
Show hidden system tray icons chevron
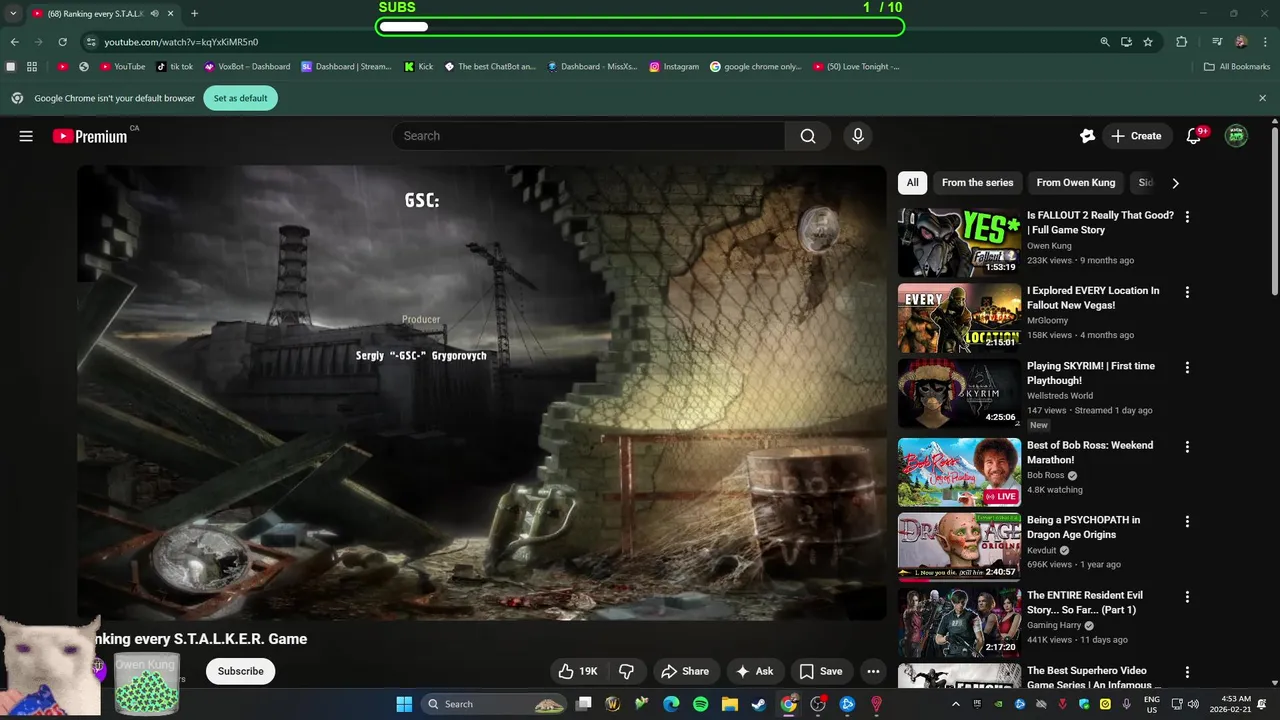(x=955, y=704)
